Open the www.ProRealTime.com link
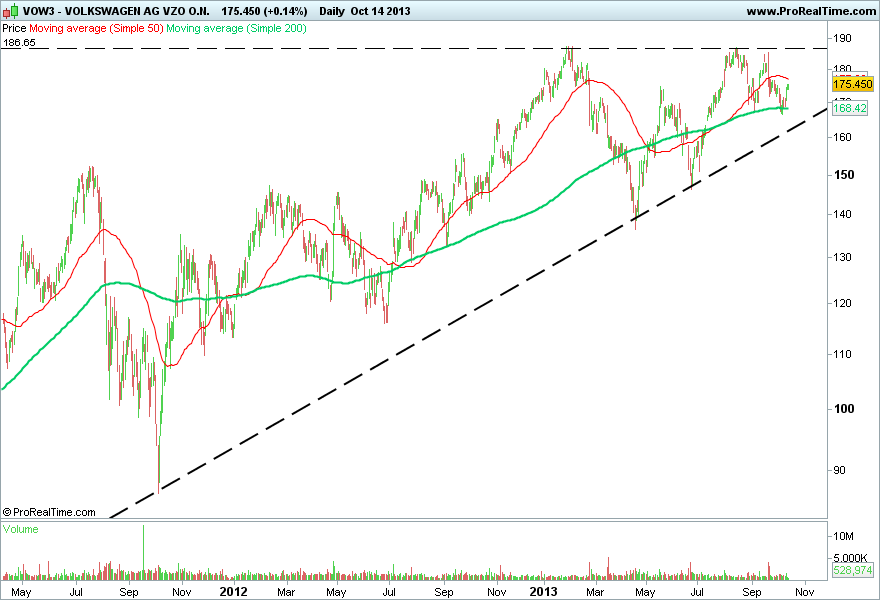This screenshot has width=880, height=600. pos(811,11)
